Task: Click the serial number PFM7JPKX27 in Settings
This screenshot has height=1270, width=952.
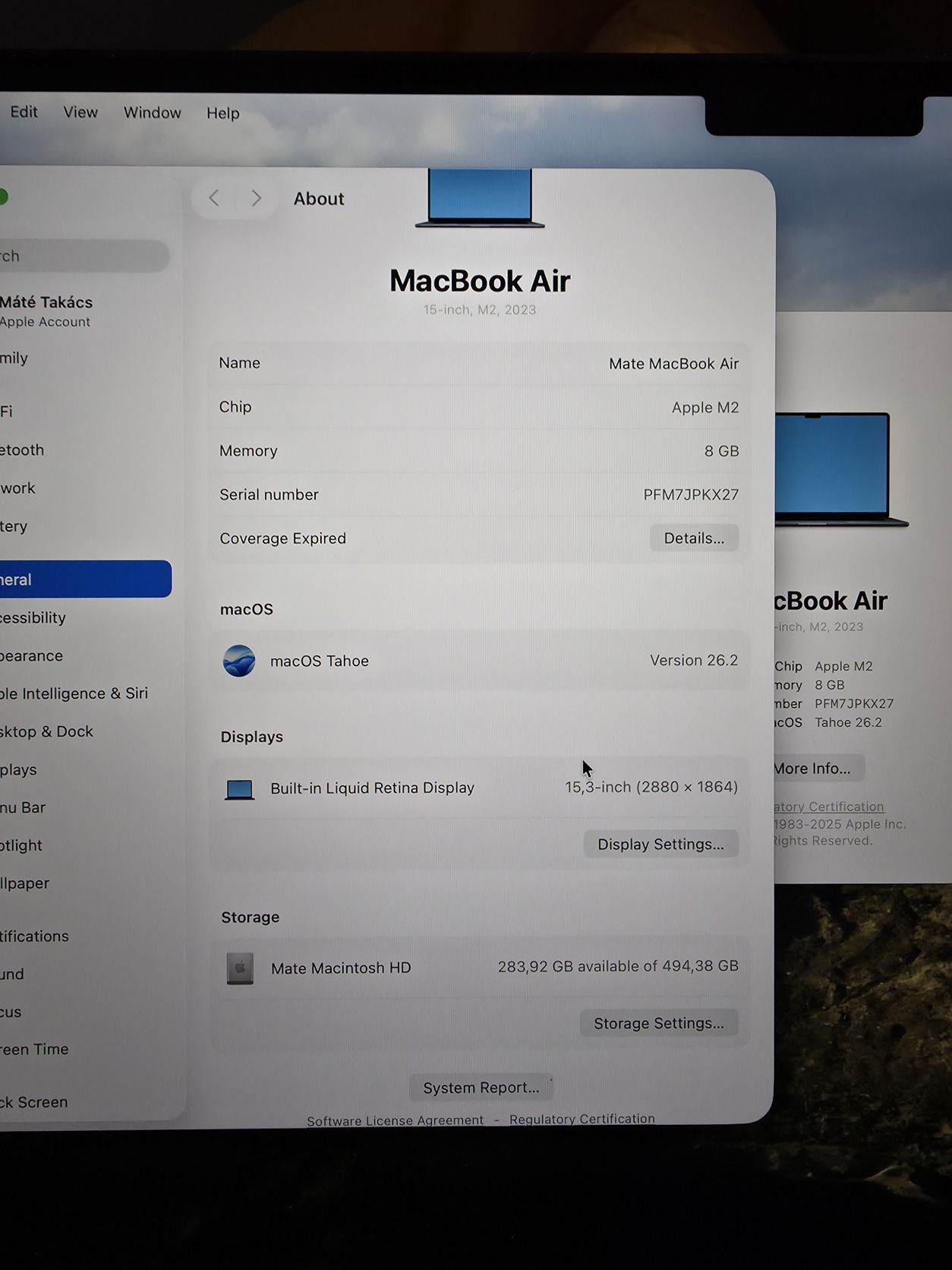Action: (x=691, y=494)
